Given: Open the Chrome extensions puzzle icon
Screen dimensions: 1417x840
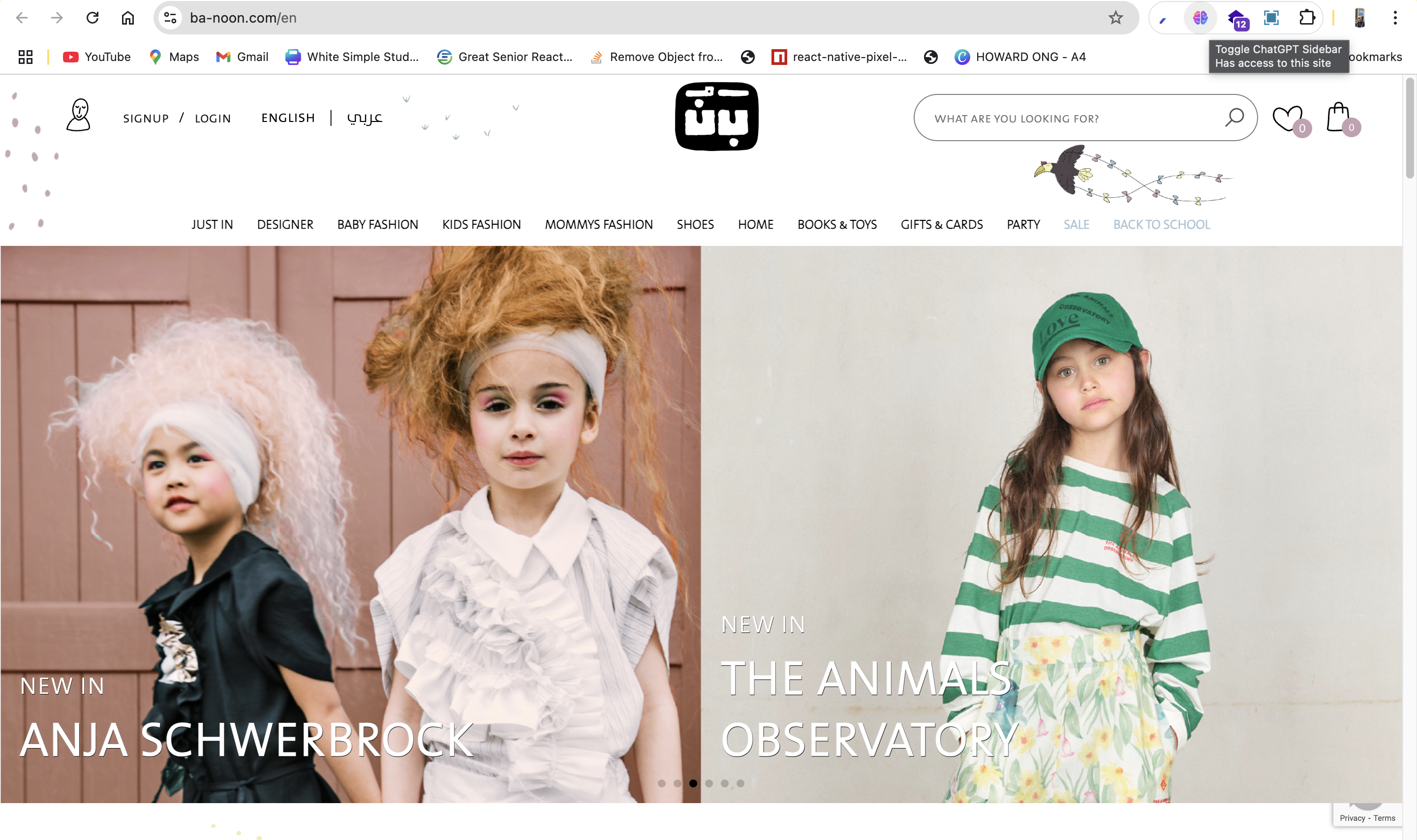Looking at the screenshot, I should click(x=1307, y=18).
